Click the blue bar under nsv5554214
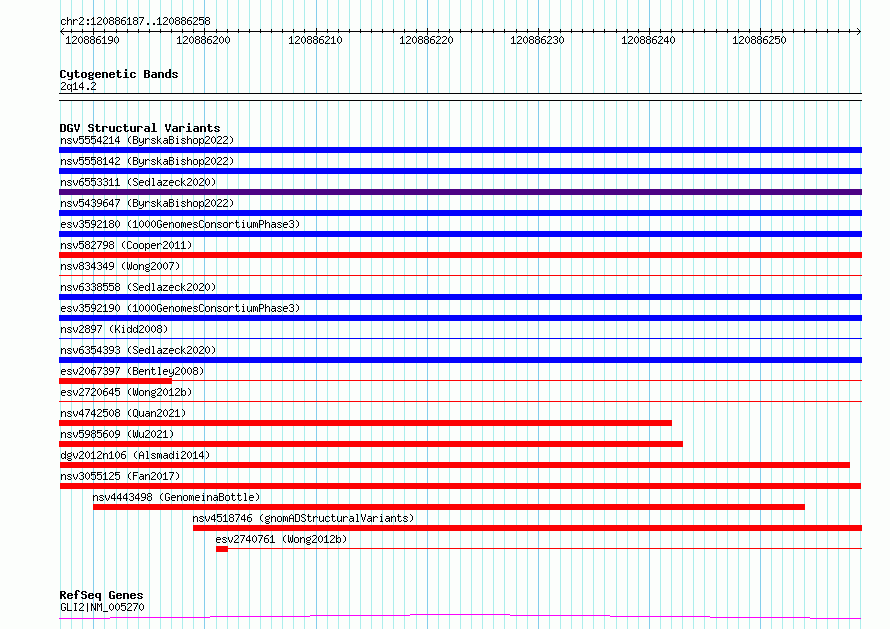This screenshot has height=629, width=890. [460, 150]
